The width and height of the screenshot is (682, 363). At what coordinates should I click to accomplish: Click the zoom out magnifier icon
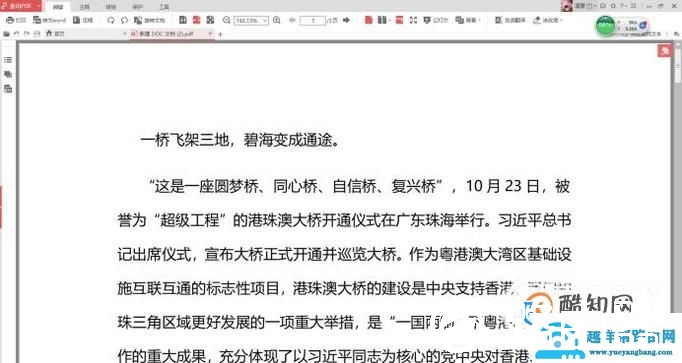pyautogui.click(x=227, y=20)
